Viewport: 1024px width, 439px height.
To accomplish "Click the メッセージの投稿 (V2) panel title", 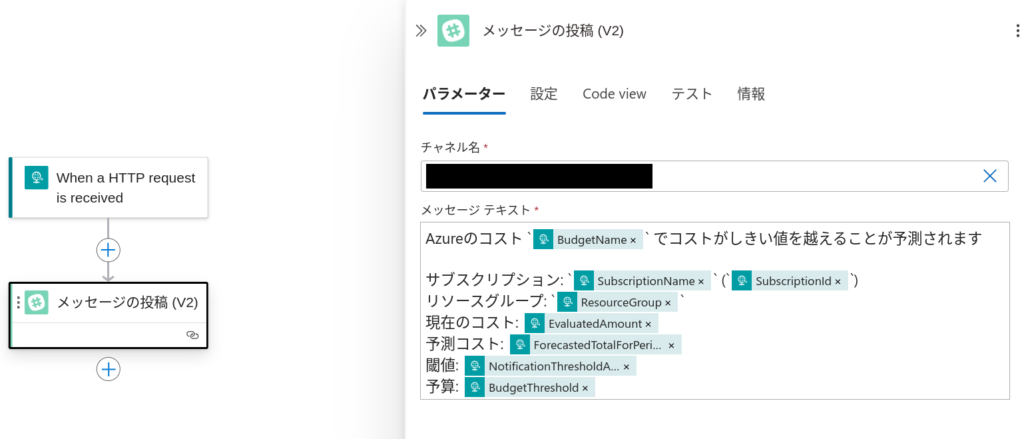I will coord(552,31).
